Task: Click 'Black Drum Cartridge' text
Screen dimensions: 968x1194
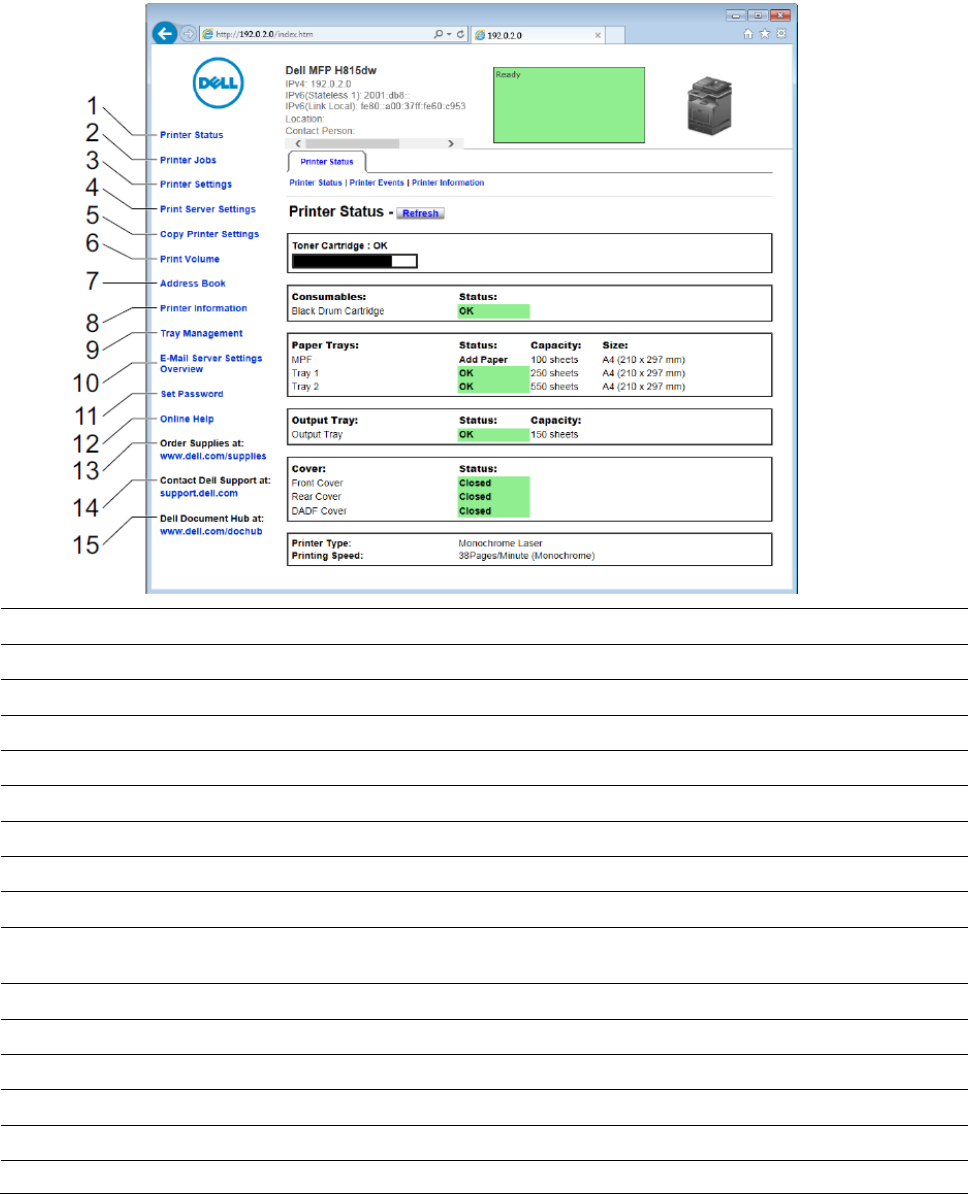Action: [337, 311]
